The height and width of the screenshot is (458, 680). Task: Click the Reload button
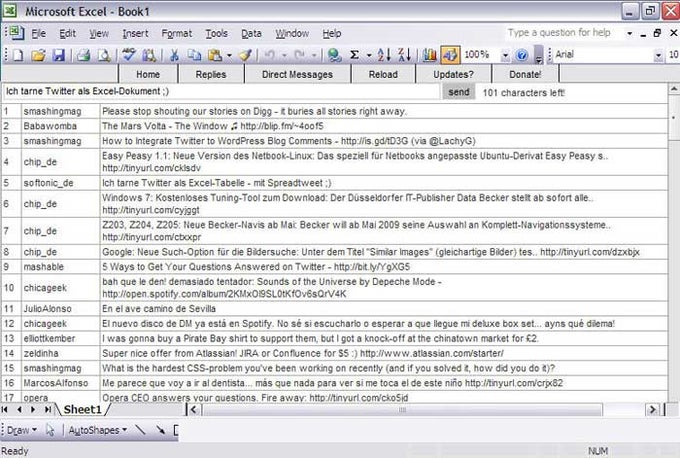(383, 74)
